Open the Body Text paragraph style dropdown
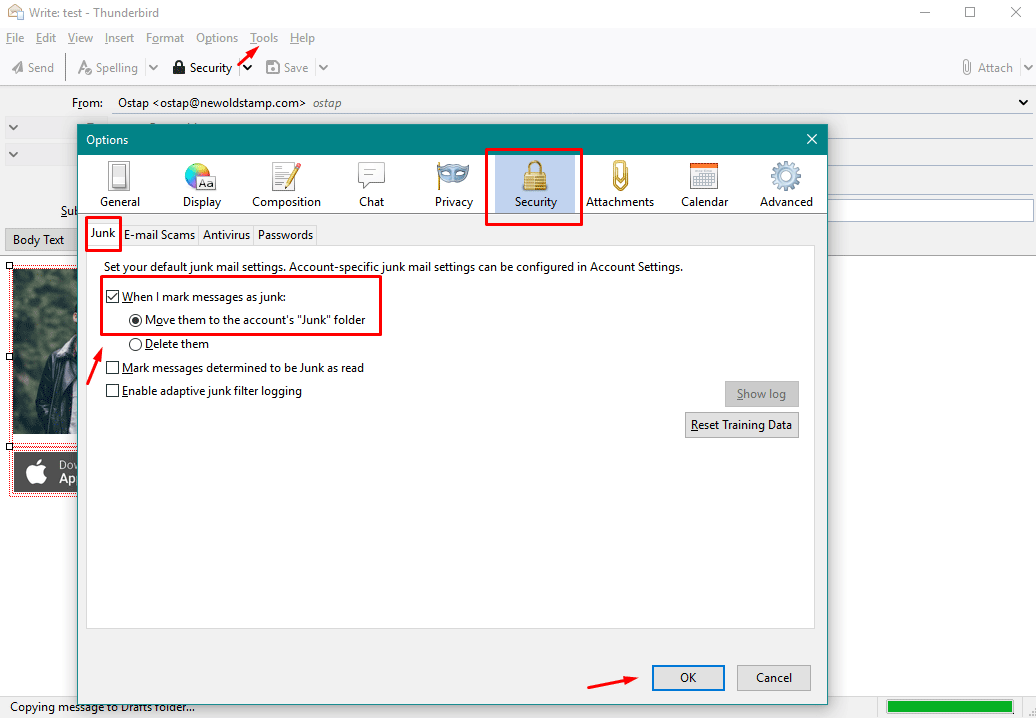 coord(39,240)
